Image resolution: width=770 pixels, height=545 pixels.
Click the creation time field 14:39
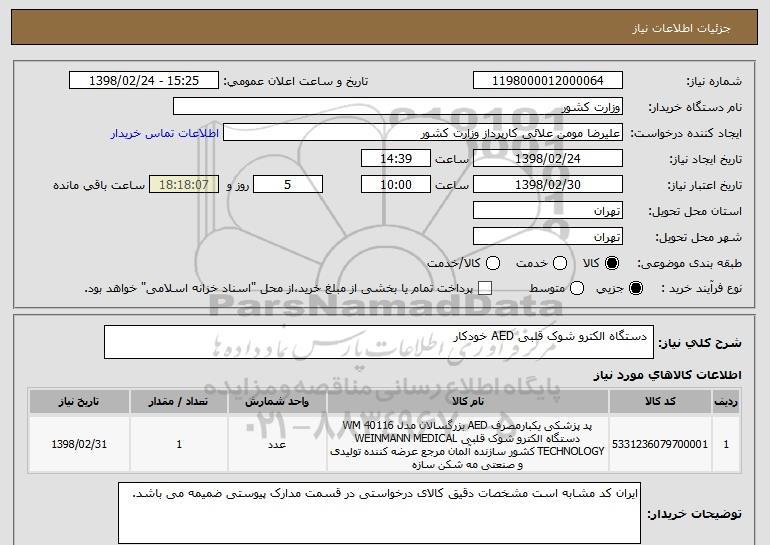[x=396, y=159]
